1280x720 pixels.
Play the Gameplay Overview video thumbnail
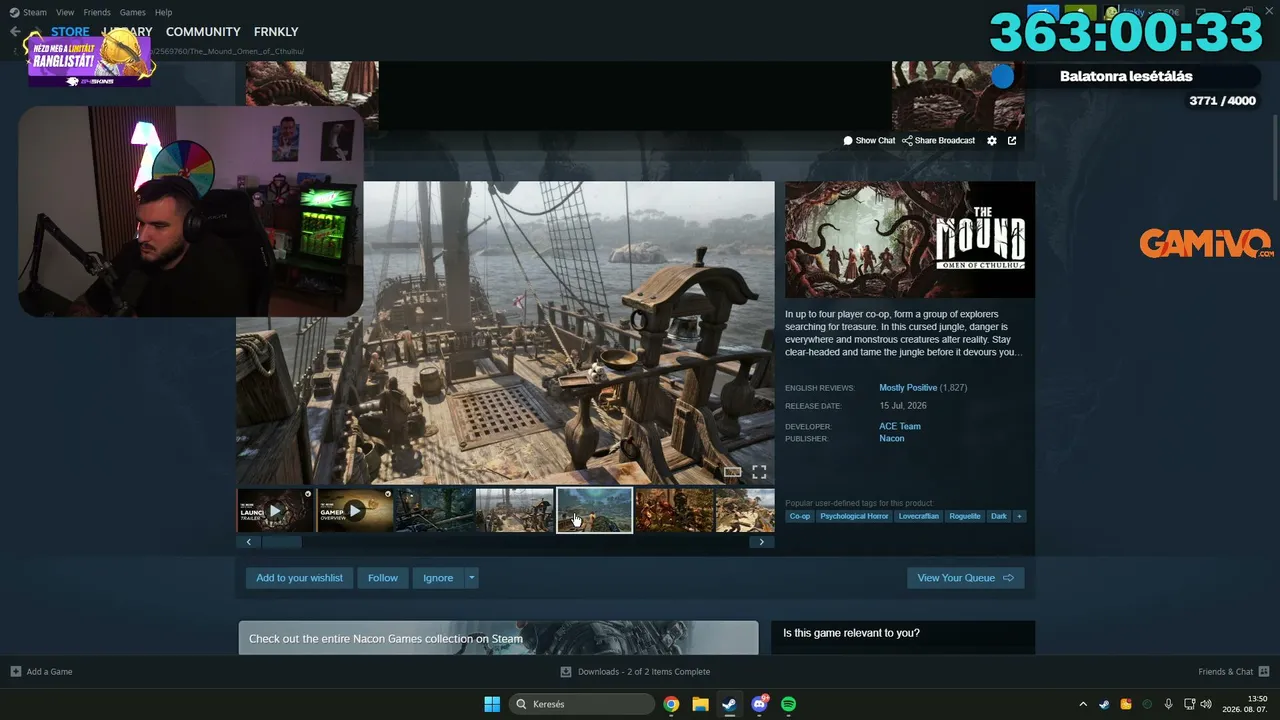(x=355, y=511)
